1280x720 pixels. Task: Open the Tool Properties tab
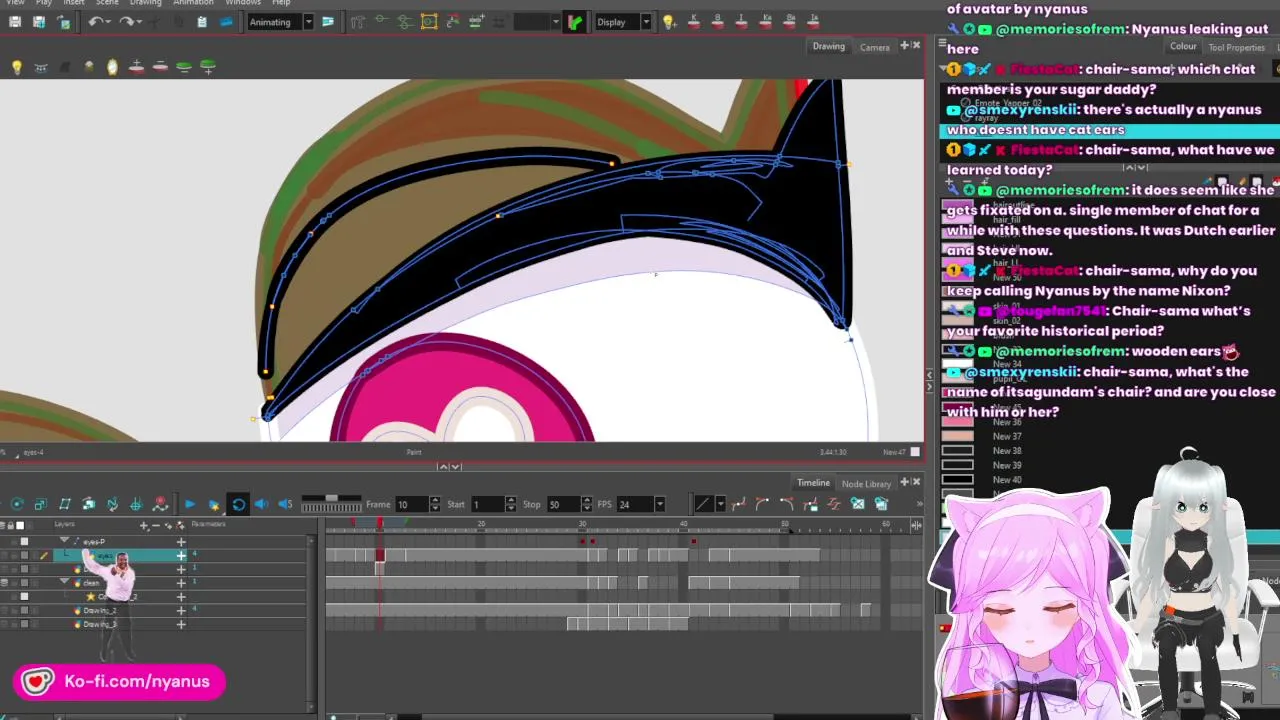(x=1237, y=47)
